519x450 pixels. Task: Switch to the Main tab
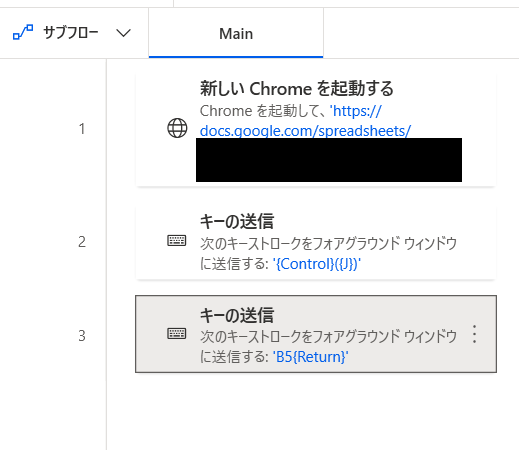236,33
